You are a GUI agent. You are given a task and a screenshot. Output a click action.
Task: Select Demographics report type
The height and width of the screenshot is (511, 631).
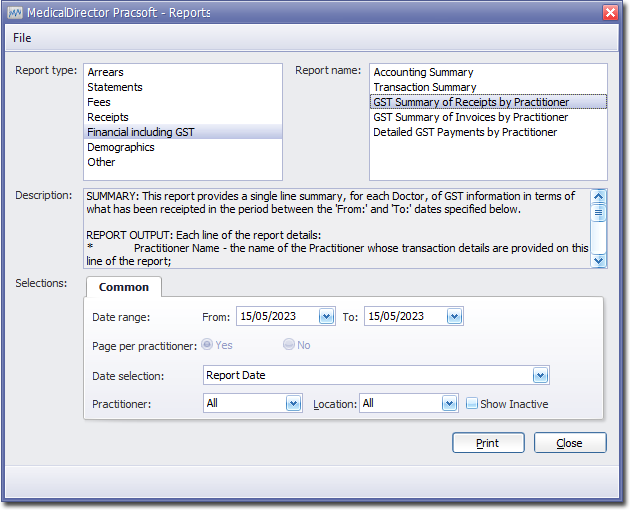(121, 147)
